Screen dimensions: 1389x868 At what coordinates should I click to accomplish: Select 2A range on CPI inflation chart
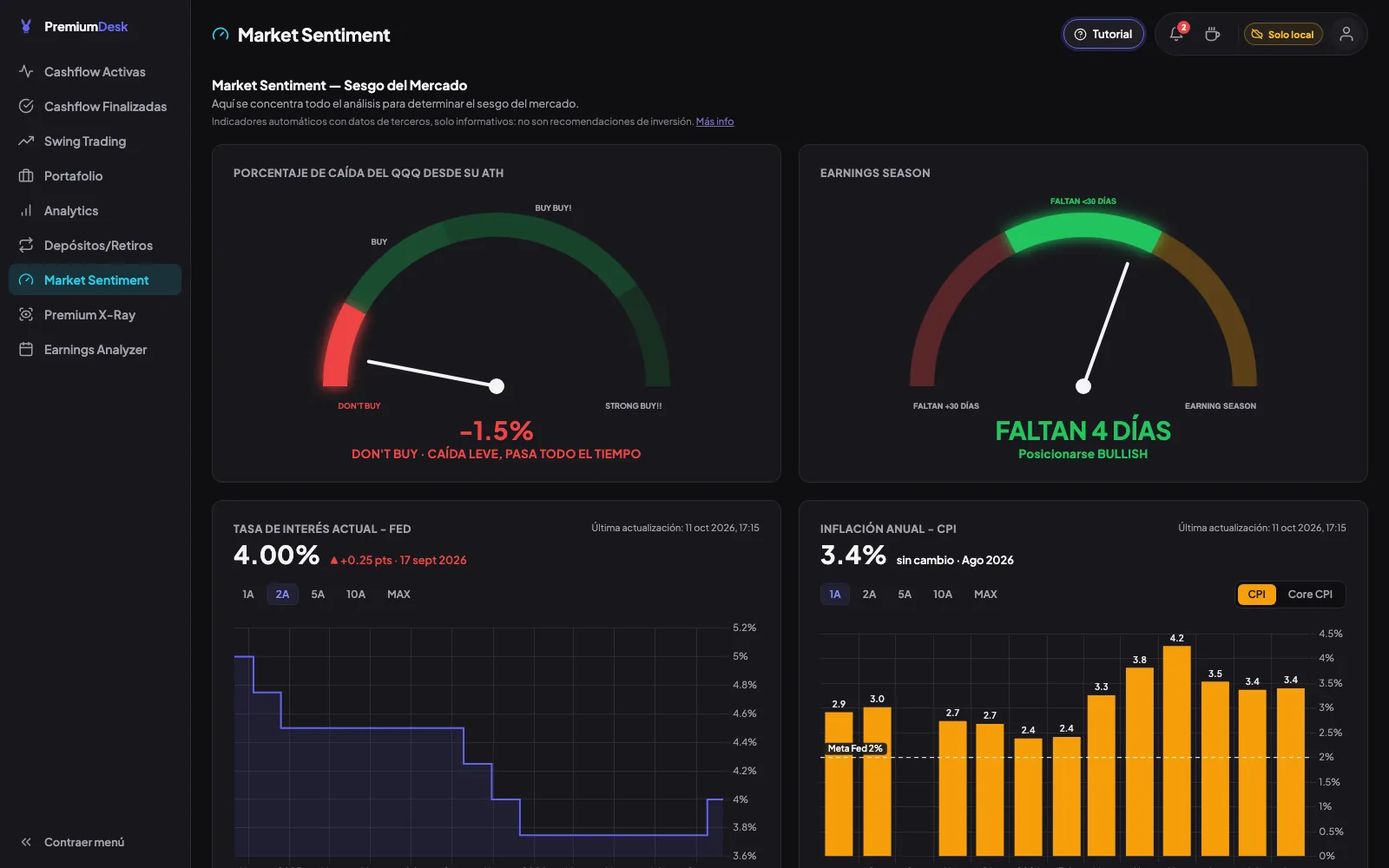point(869,594)
